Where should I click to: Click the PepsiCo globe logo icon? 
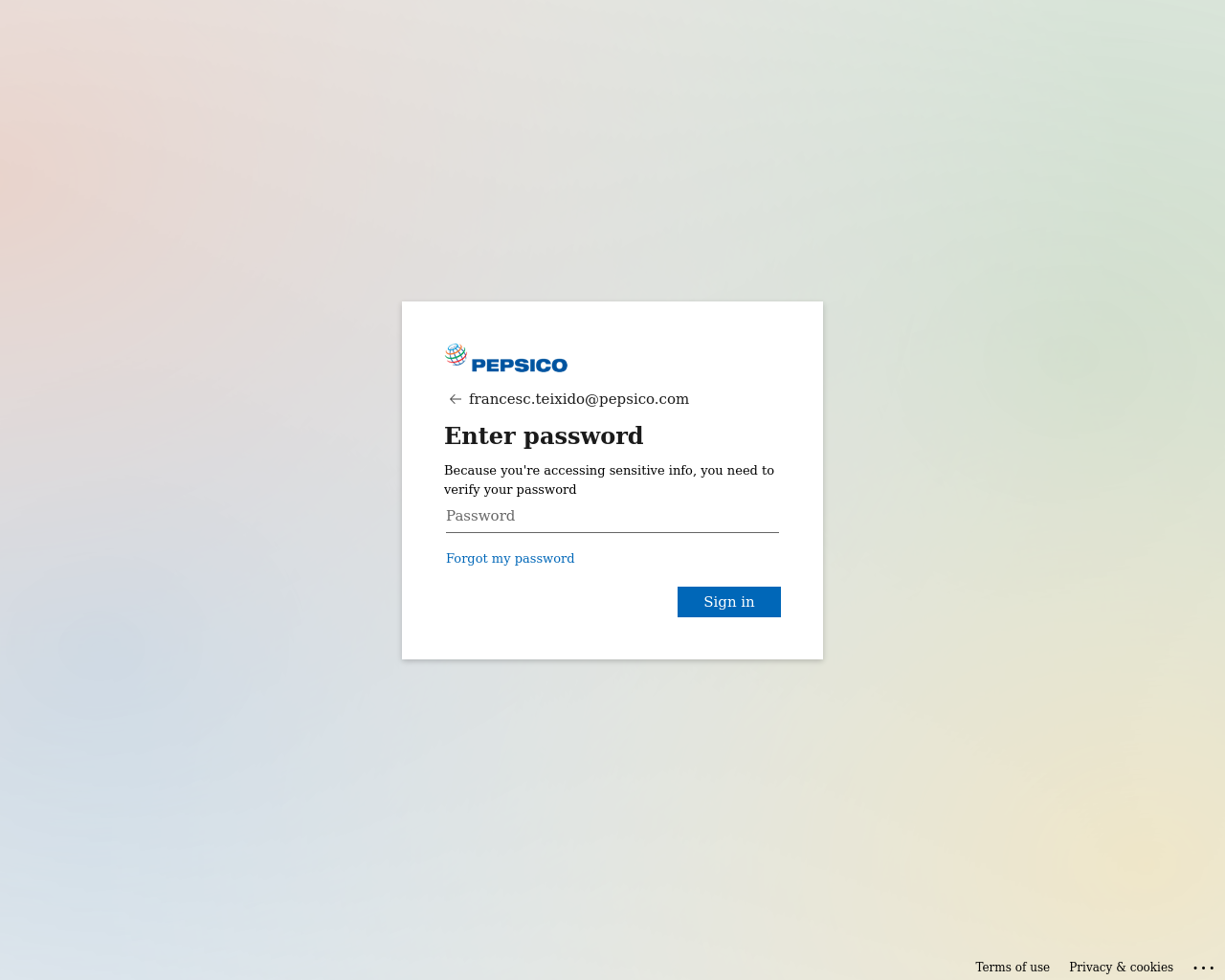[457, 355]
